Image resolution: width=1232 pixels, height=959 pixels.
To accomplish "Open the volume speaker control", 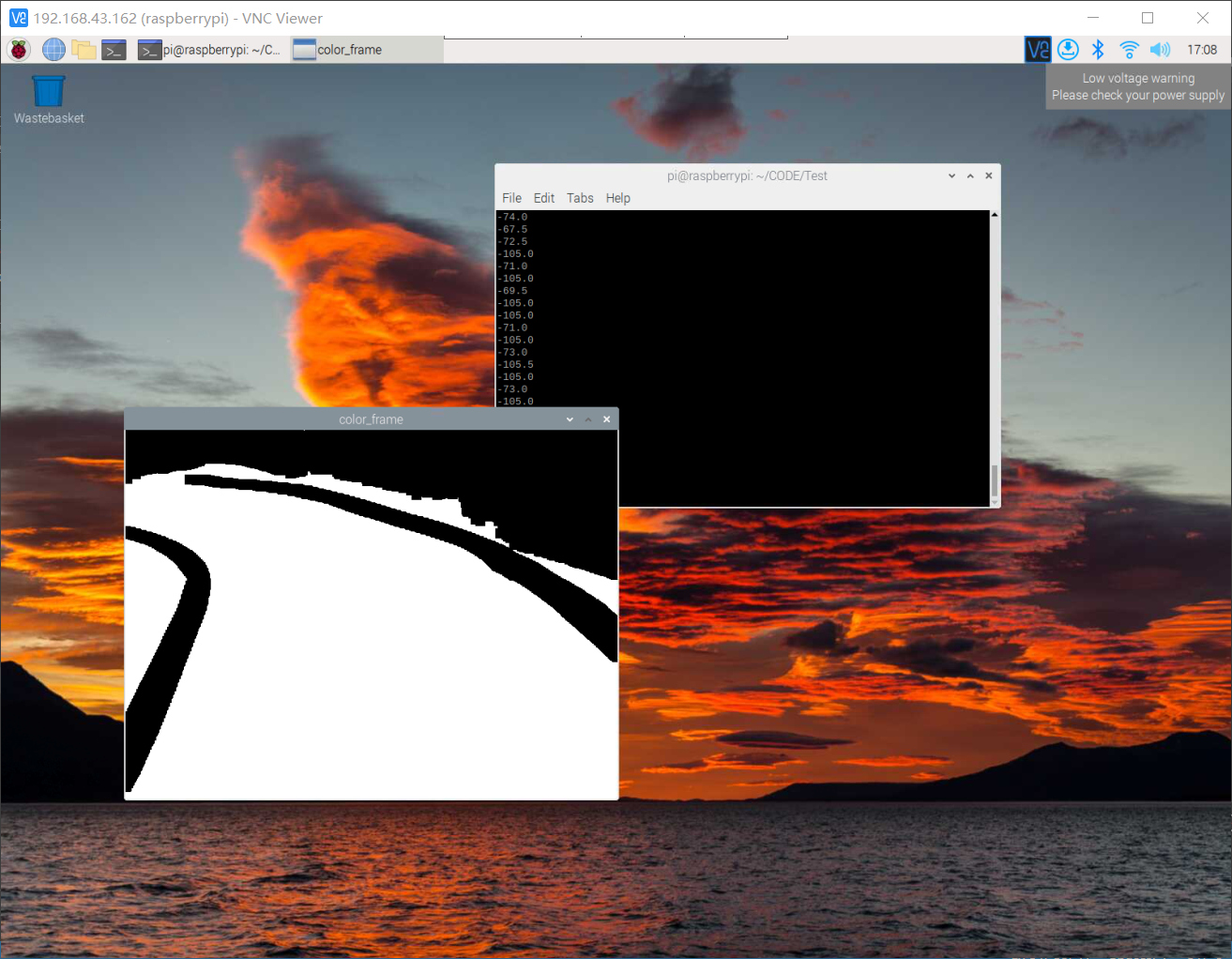I will click(1160, 50).
